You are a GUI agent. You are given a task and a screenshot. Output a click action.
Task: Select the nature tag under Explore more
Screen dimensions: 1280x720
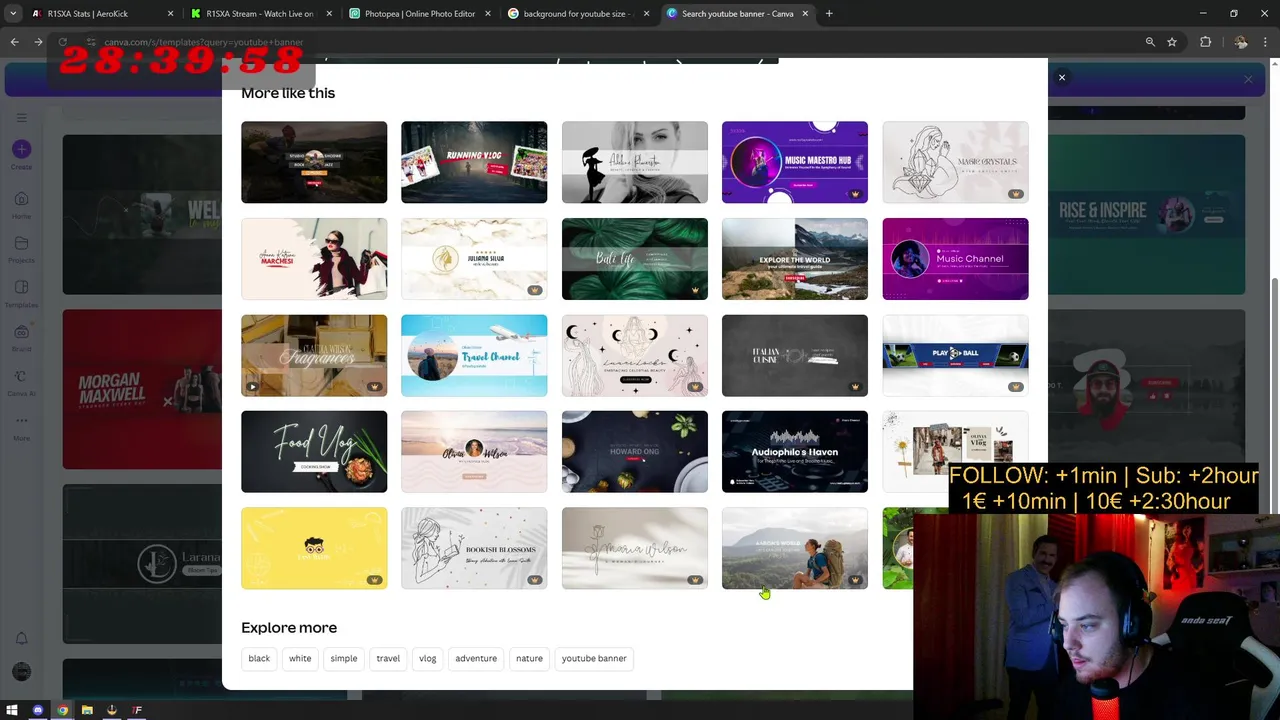(x=529, y=658)
